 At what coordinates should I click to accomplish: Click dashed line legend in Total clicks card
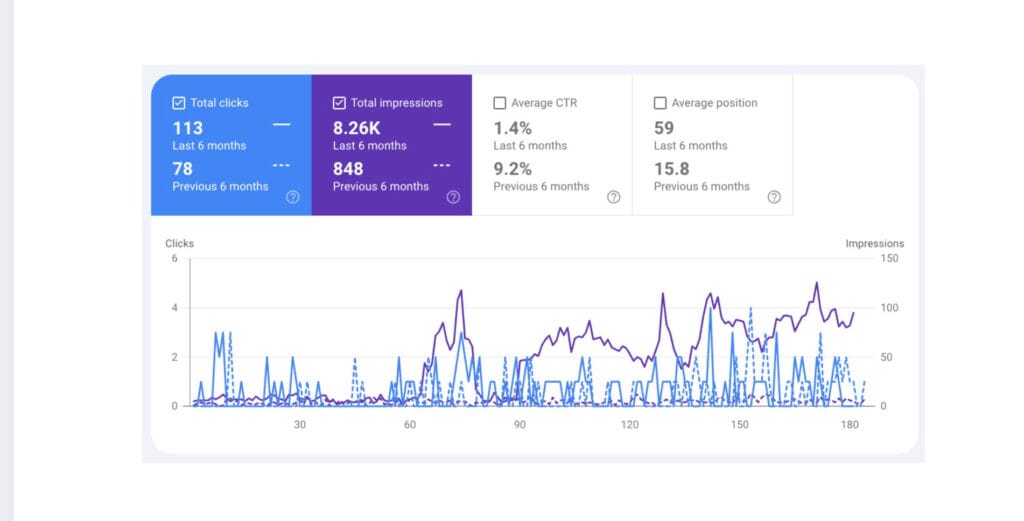tap(281, 166)
